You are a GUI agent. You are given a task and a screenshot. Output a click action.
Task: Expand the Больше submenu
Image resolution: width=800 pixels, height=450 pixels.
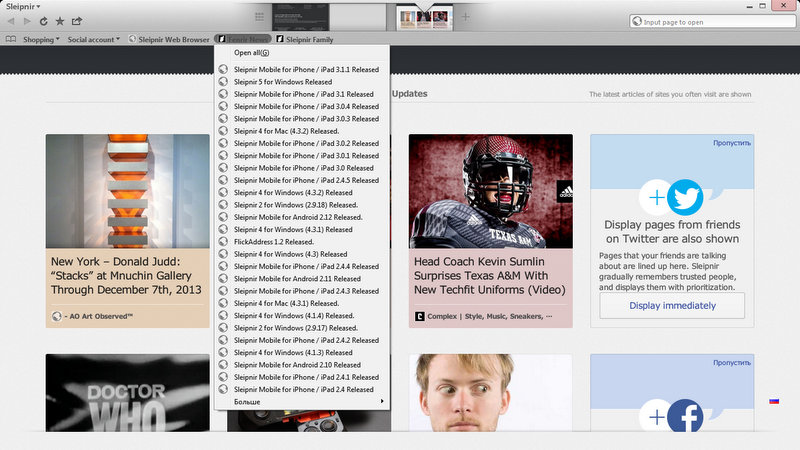302,402
